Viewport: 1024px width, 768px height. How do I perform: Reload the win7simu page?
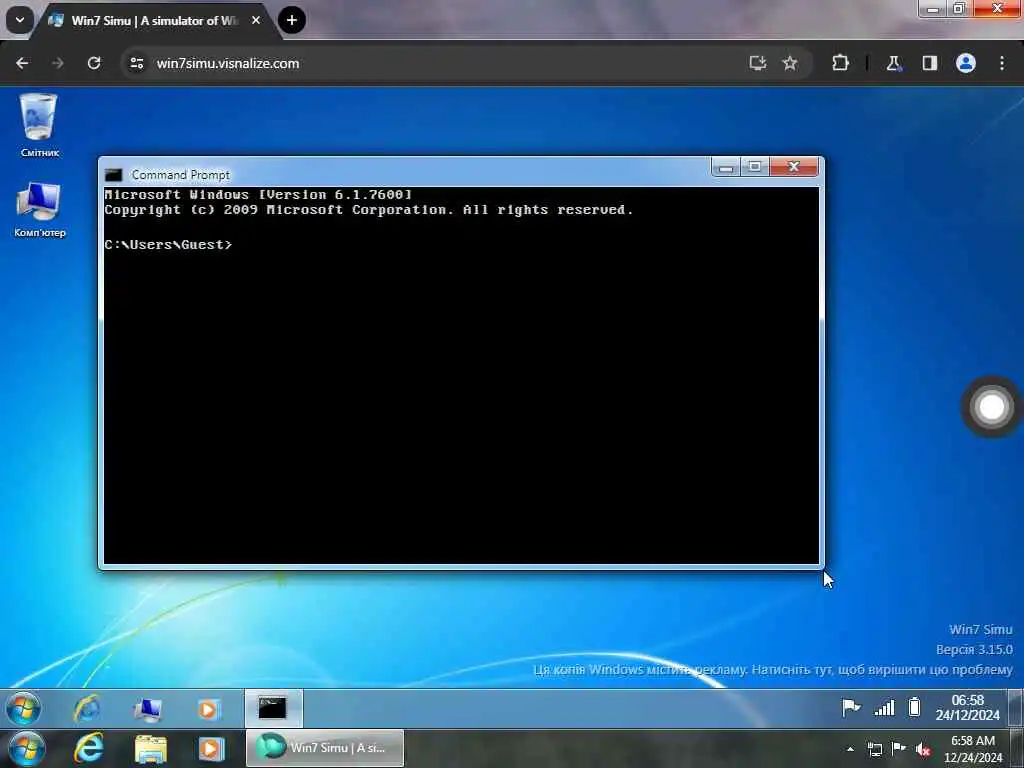(94, 63)
